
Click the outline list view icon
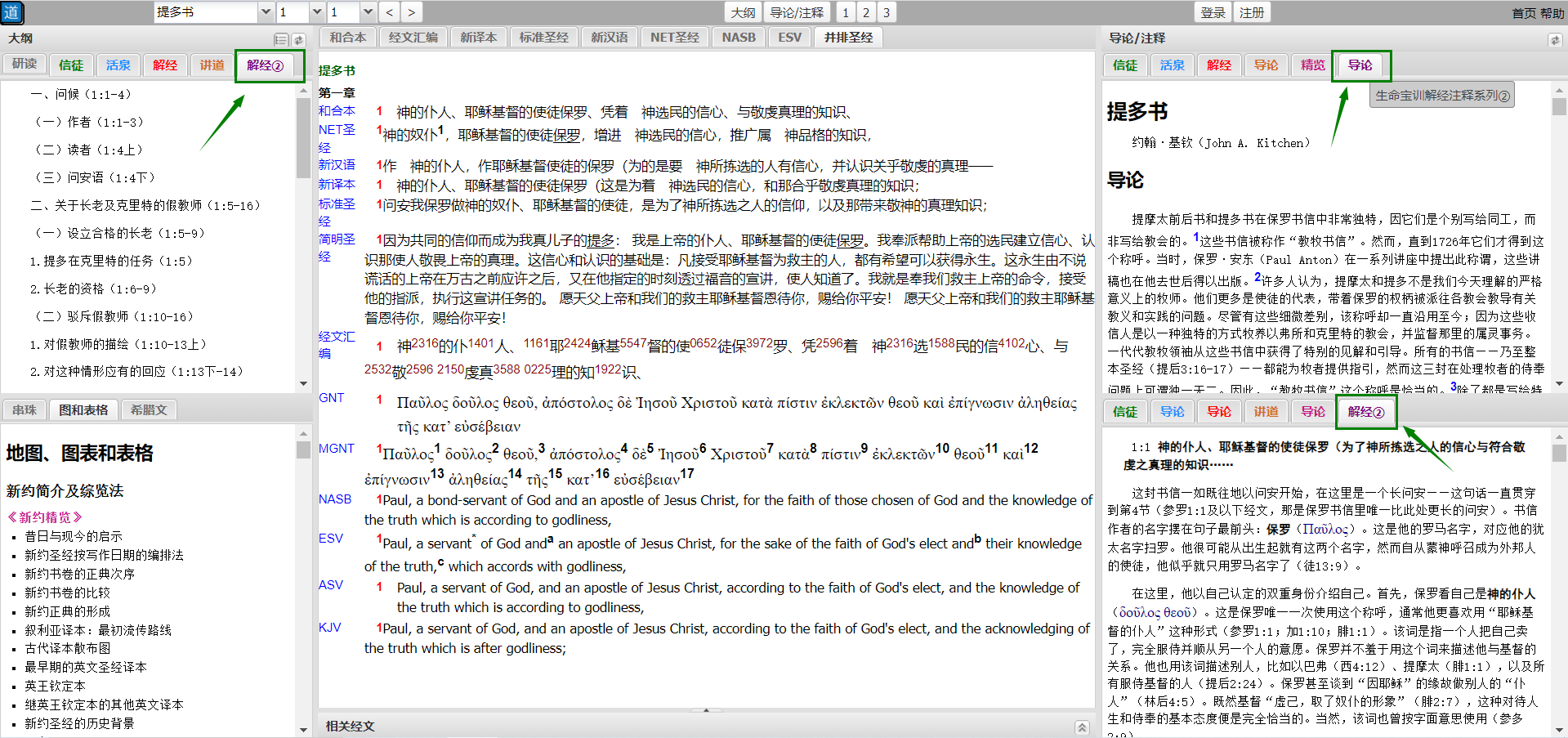click(x=281, y=39)
